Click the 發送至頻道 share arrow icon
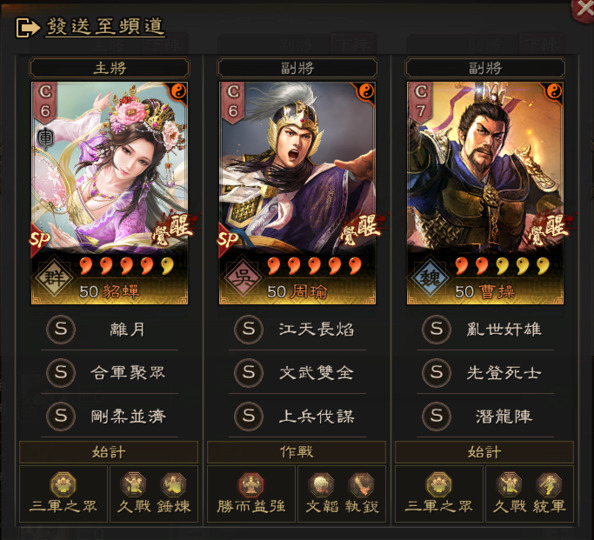 (27, 28)
